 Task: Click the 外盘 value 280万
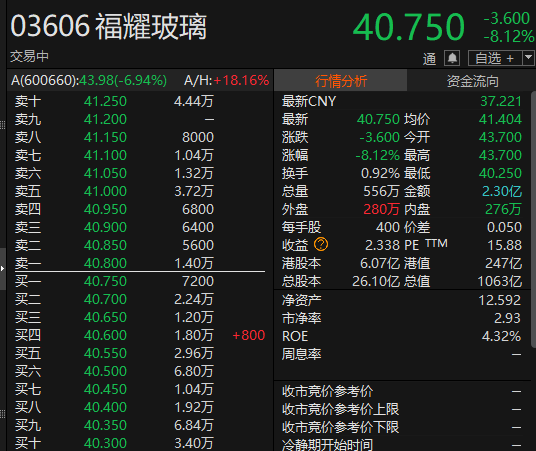click(381, 209)
